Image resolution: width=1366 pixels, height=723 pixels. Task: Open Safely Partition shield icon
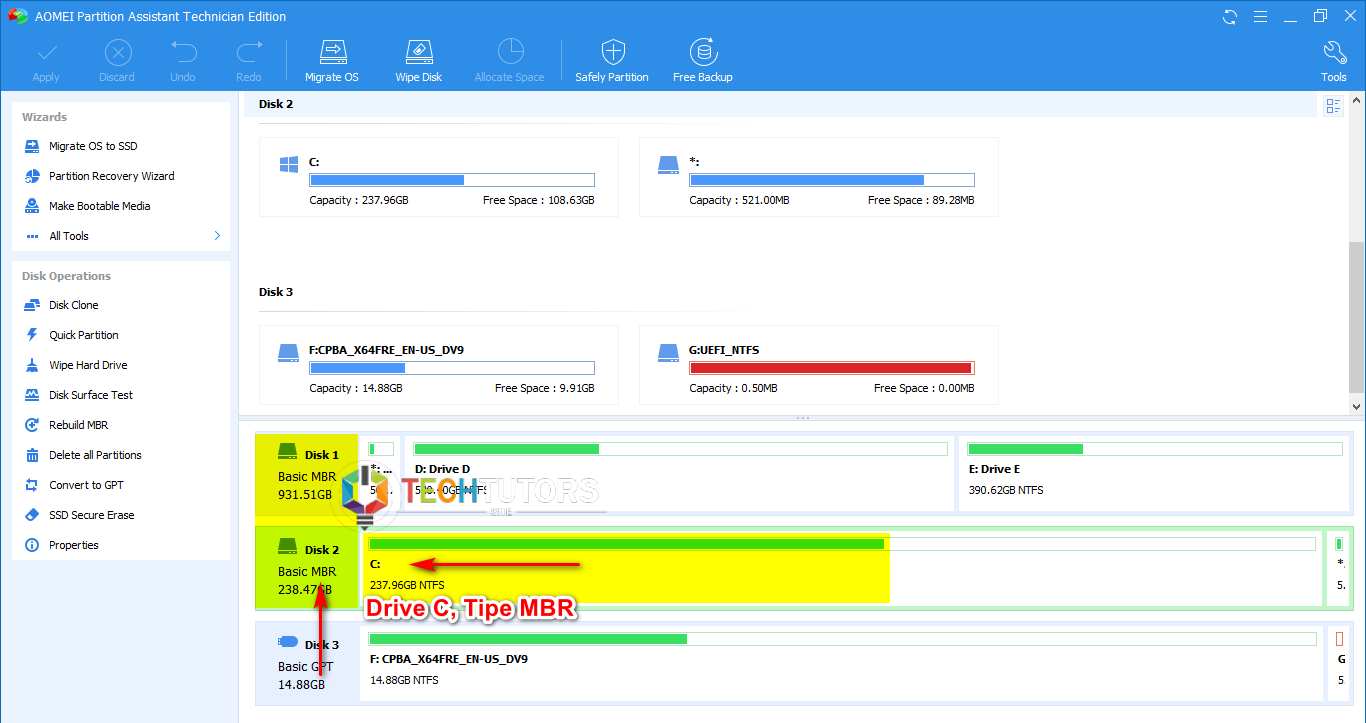click(x=612, y=52)
